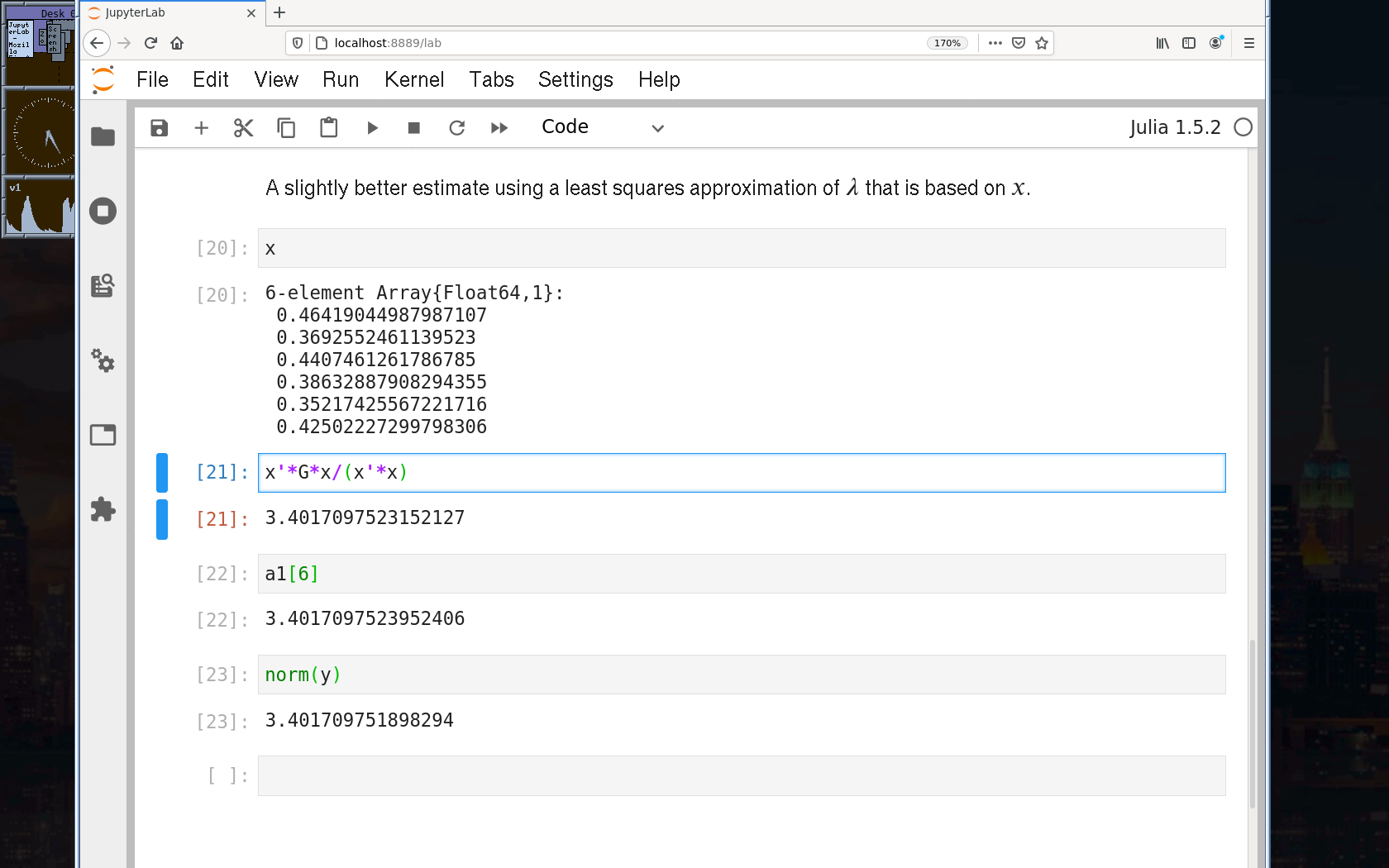
Task: Click the Julia 1.5.2 kernel name
Action: coord(1174,127)
